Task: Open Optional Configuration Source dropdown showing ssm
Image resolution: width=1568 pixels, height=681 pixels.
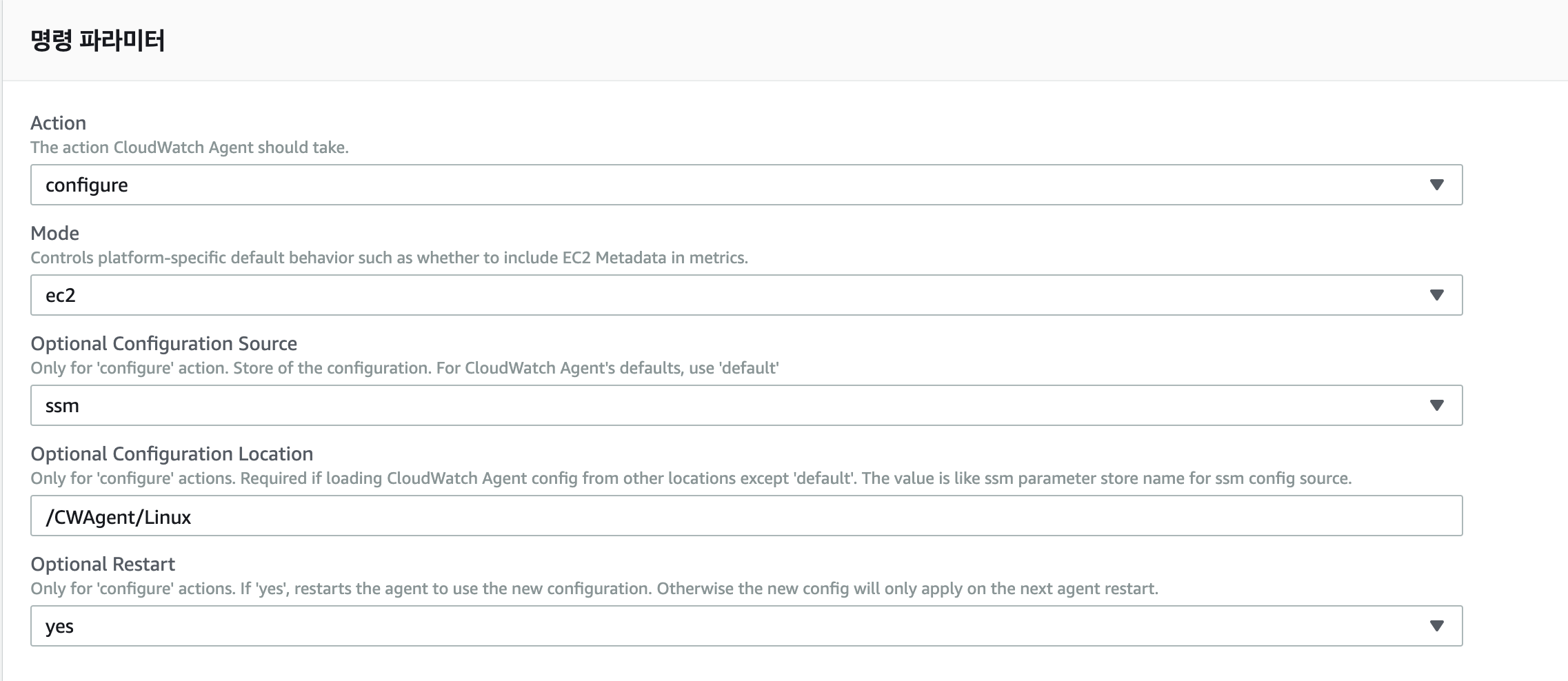Action: [x=746, y=405]
